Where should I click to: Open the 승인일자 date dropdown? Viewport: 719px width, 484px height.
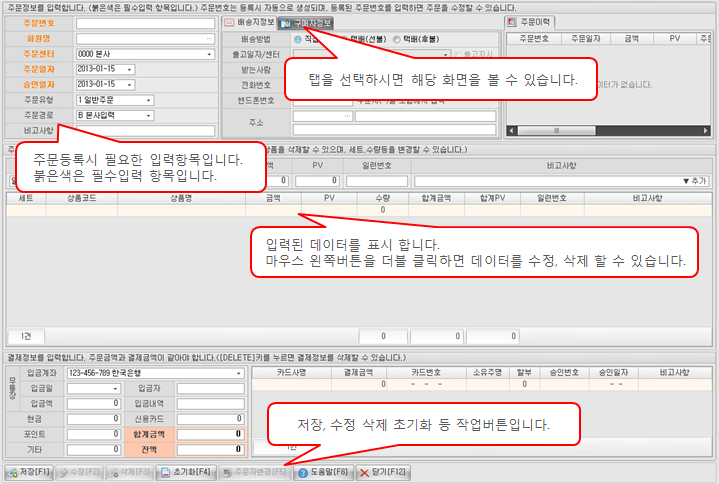coord(130,85)
